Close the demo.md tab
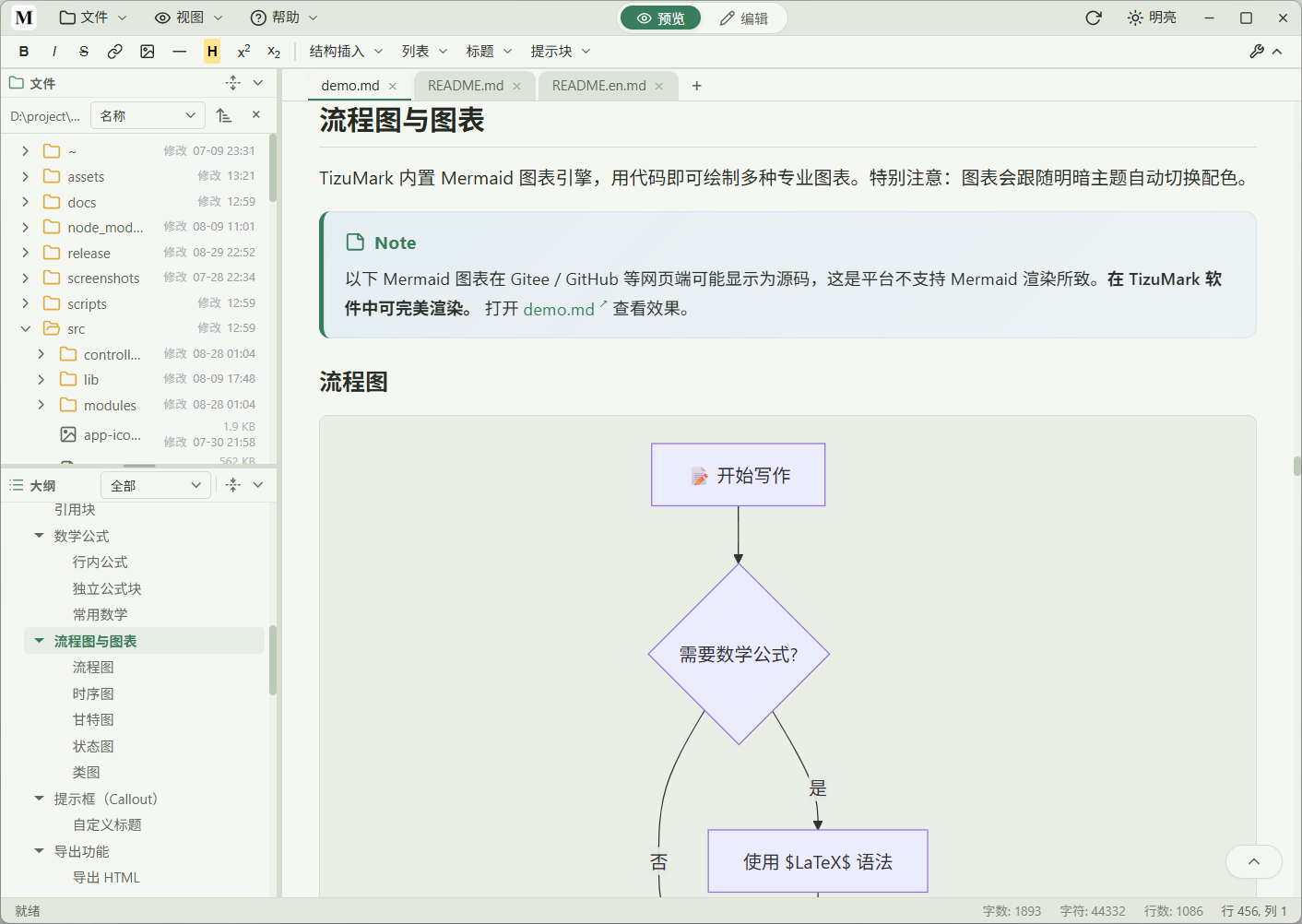The height and width of the screenshot is (924, 1302). coord(393,86)
